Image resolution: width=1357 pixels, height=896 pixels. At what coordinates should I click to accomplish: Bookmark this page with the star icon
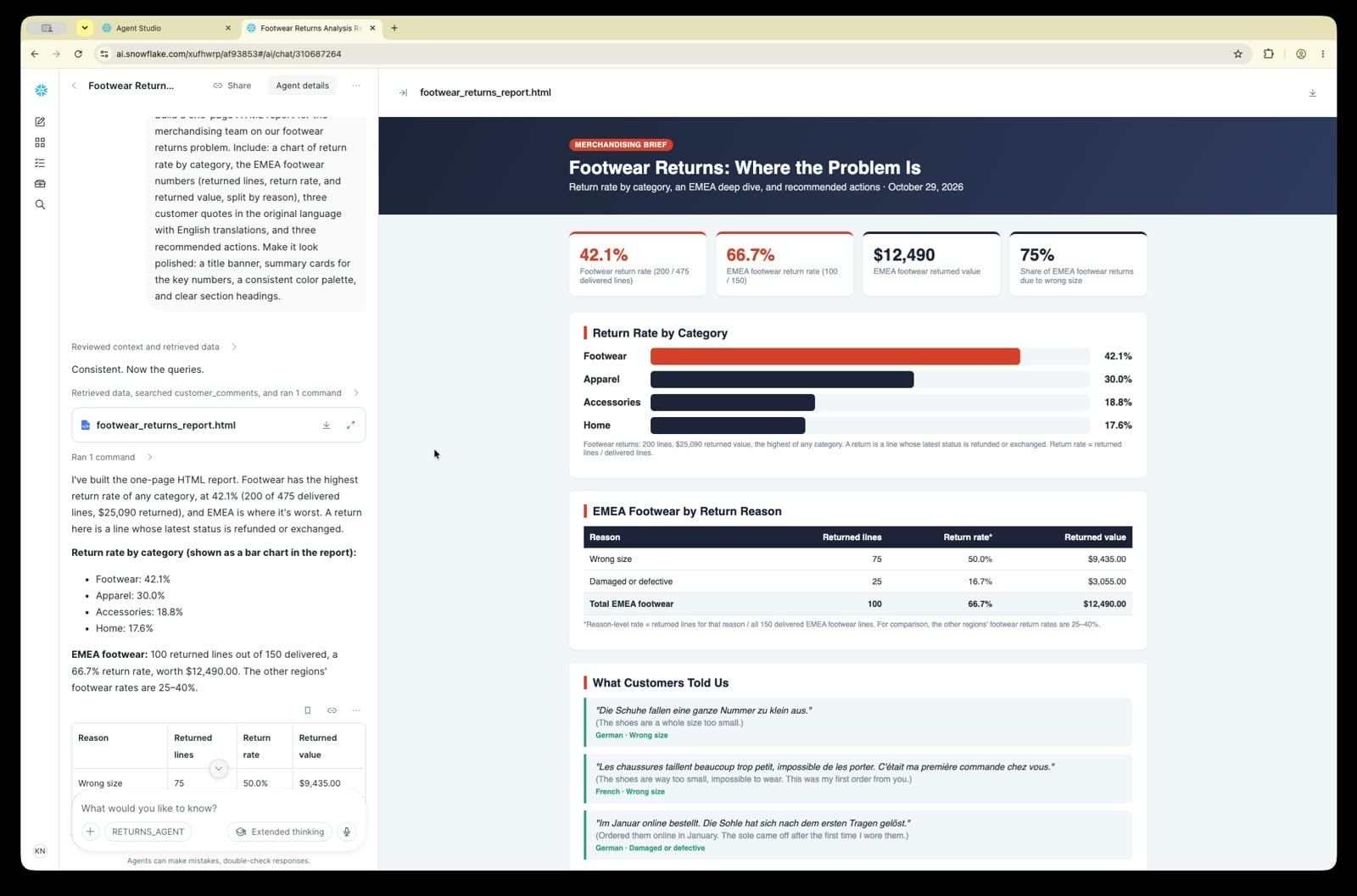click(x=1237, y=53)
